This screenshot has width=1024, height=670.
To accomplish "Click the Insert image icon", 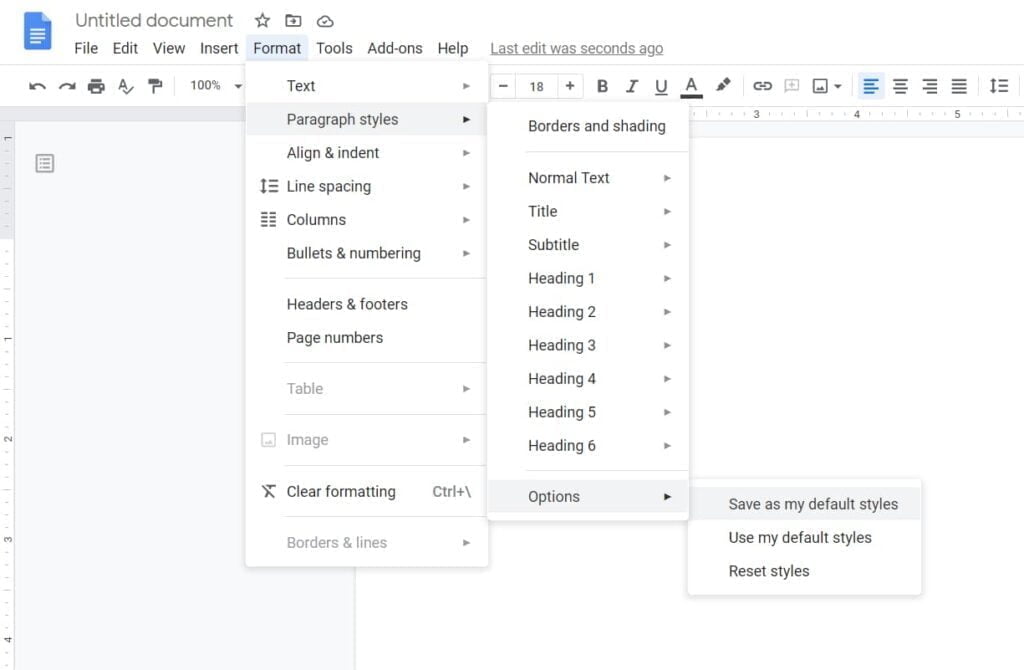I will click(820, 86).
